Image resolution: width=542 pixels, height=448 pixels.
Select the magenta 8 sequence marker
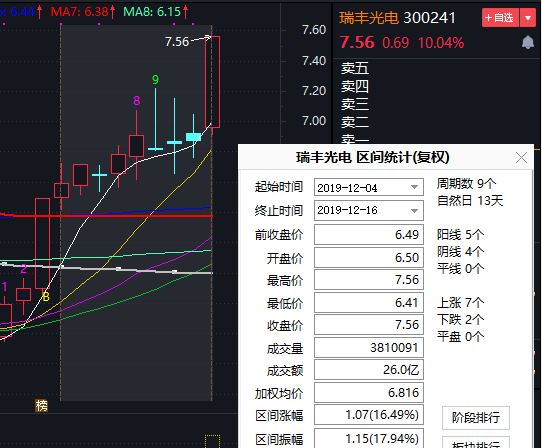[x=137, y=101]
